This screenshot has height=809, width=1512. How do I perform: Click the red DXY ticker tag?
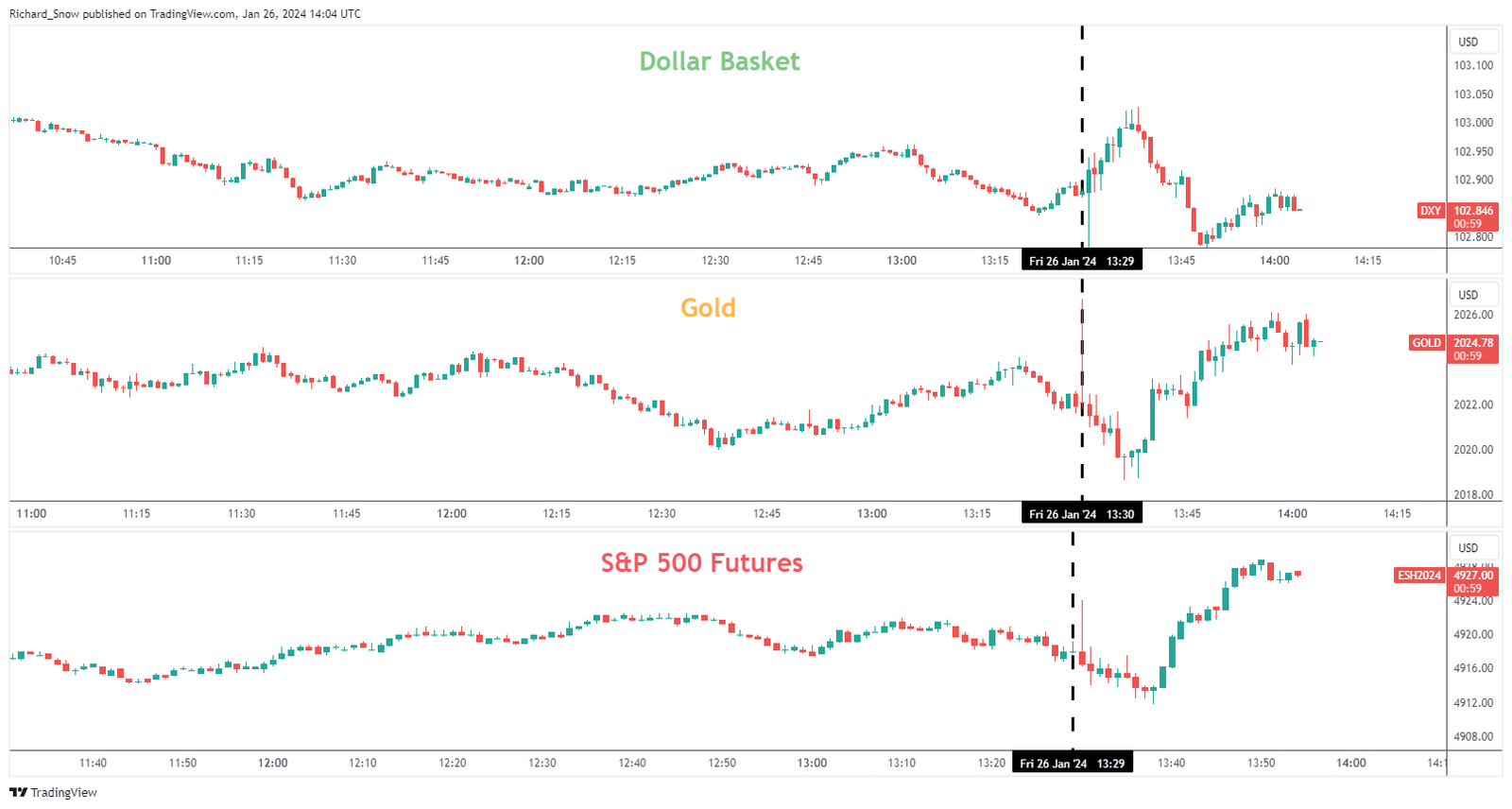coord(1431,211)
